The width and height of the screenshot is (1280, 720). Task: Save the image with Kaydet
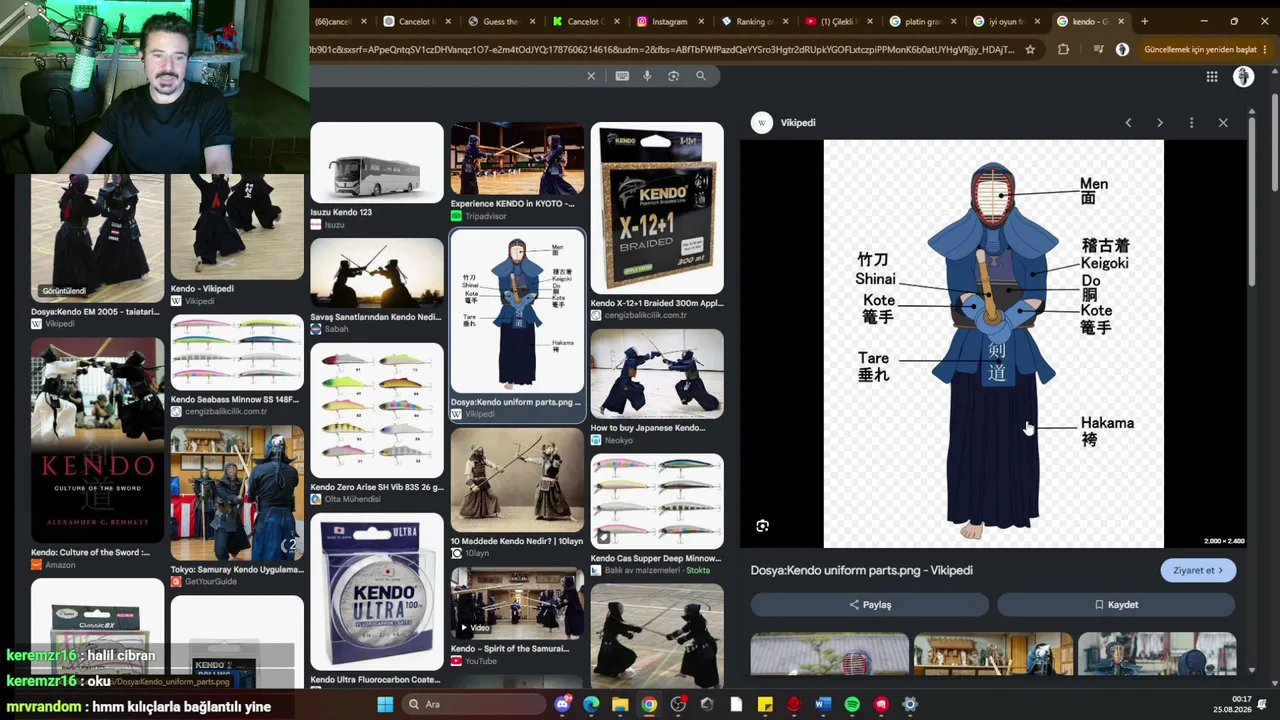tap(1116, 605)
